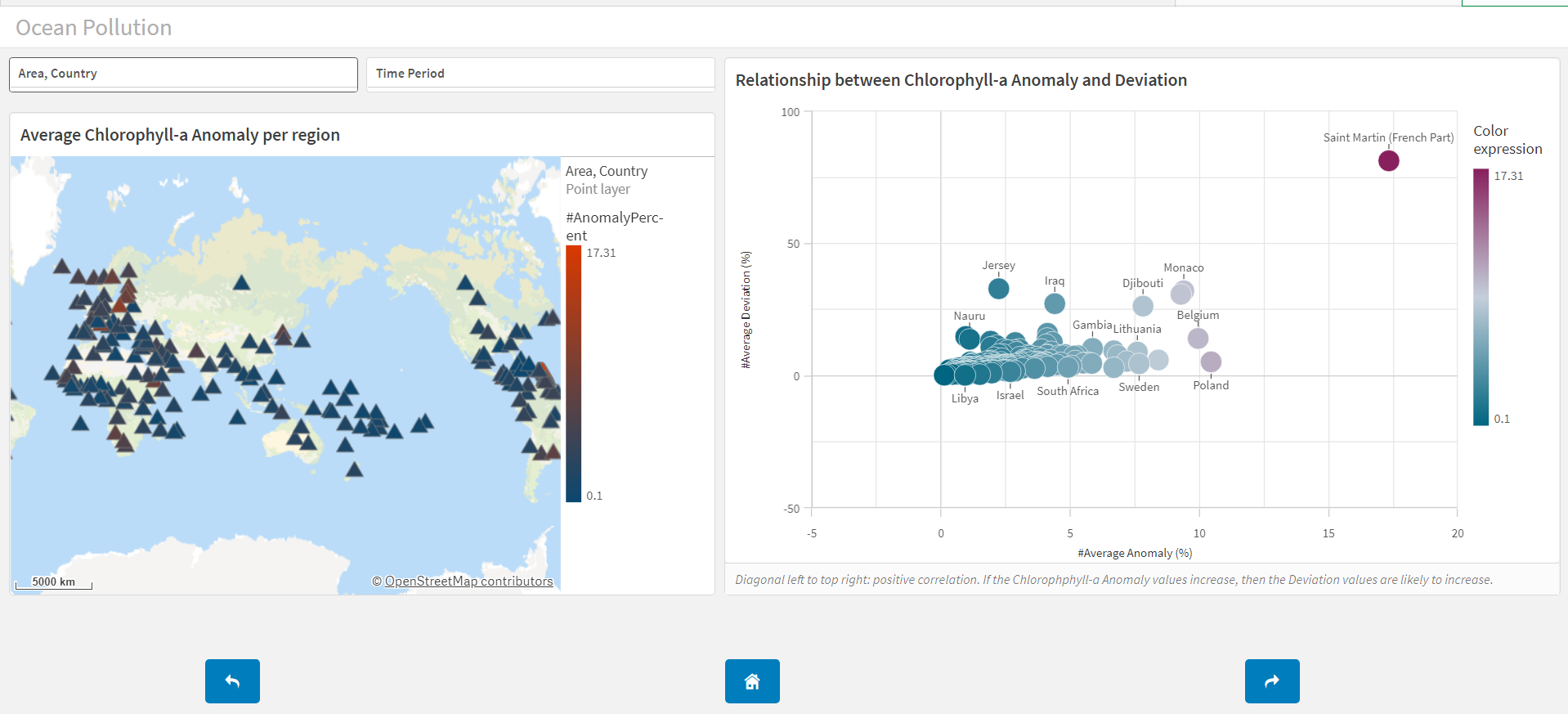Click the scatter plot chart title
This screenshot has height=714, width=1568.
(961, 80)
